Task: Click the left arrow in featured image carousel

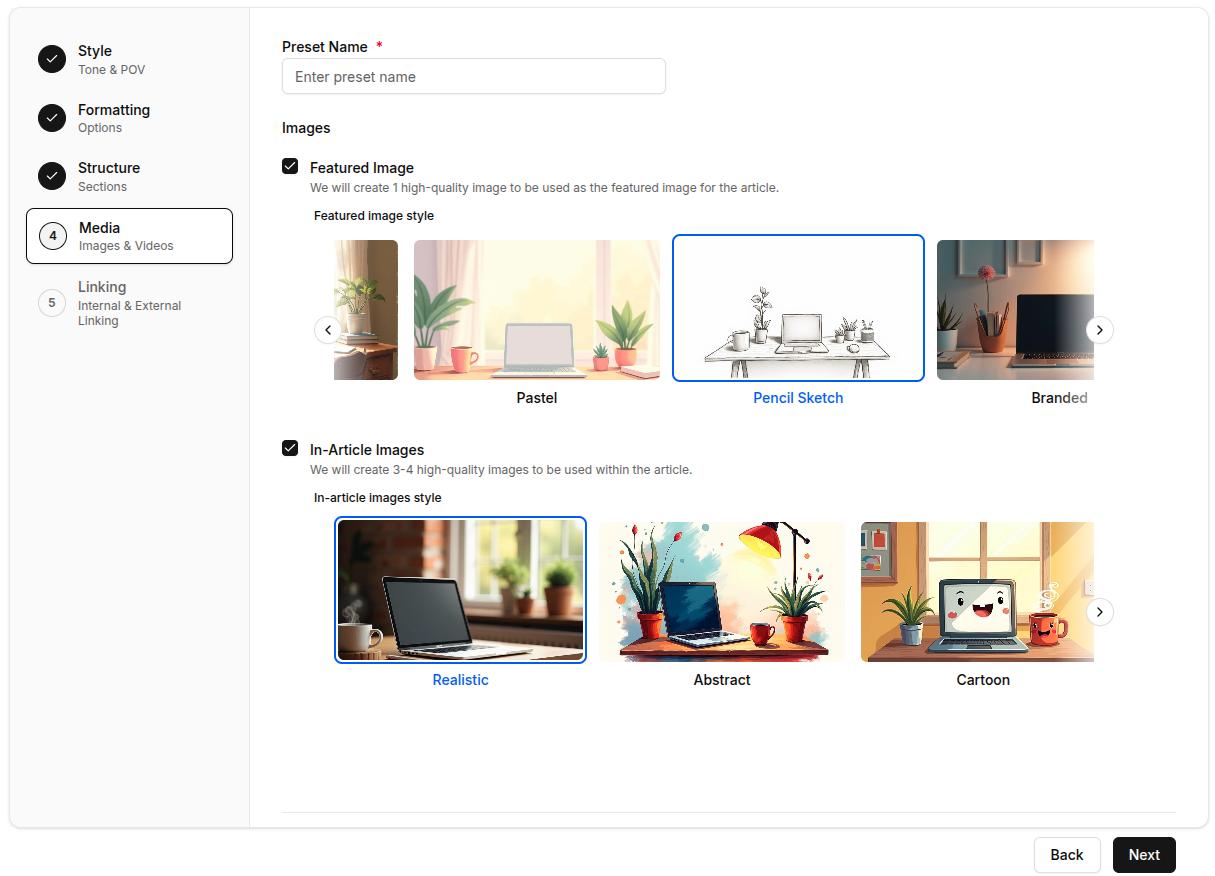Action: (x=328, y=329)
